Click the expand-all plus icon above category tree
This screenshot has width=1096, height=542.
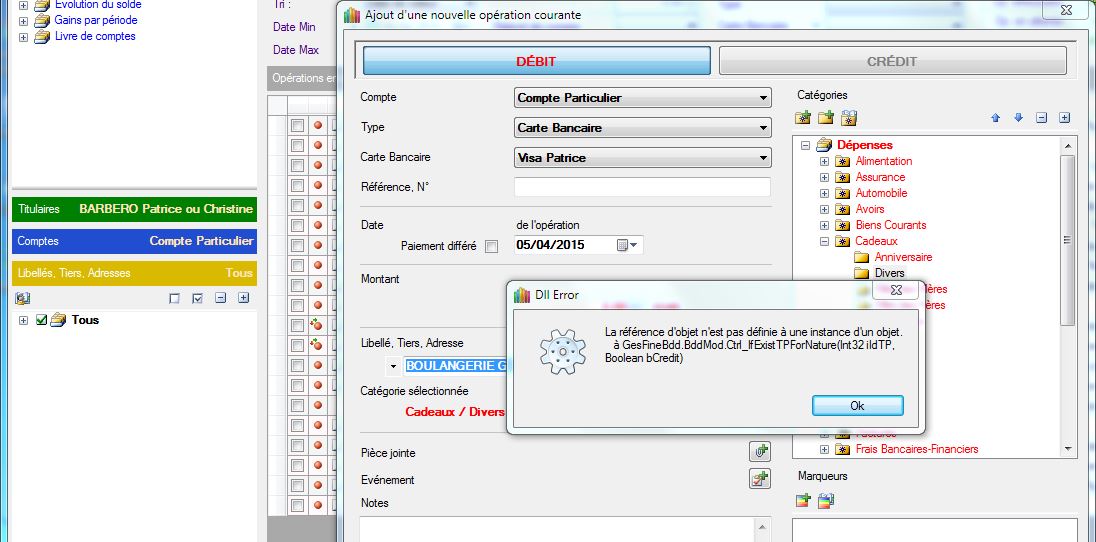(x=1064, y=118)
